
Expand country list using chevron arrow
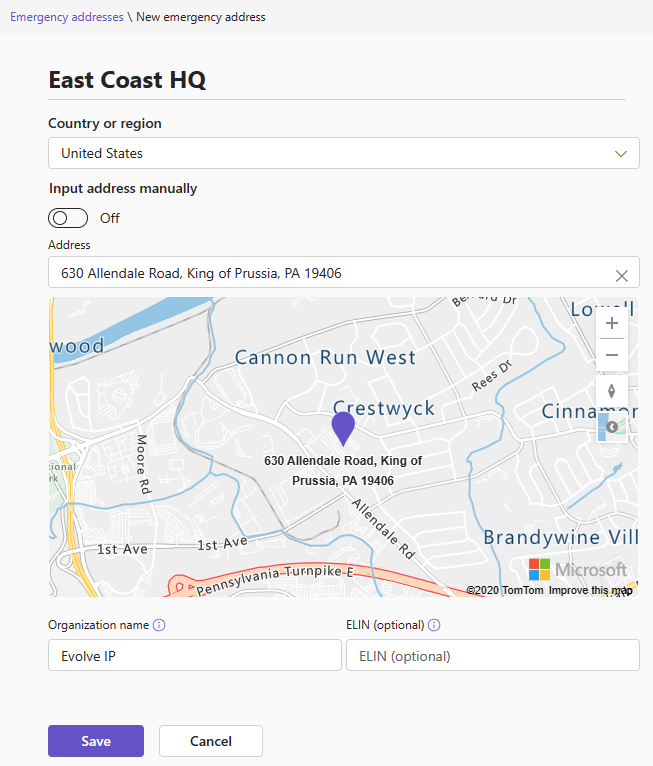621,154
